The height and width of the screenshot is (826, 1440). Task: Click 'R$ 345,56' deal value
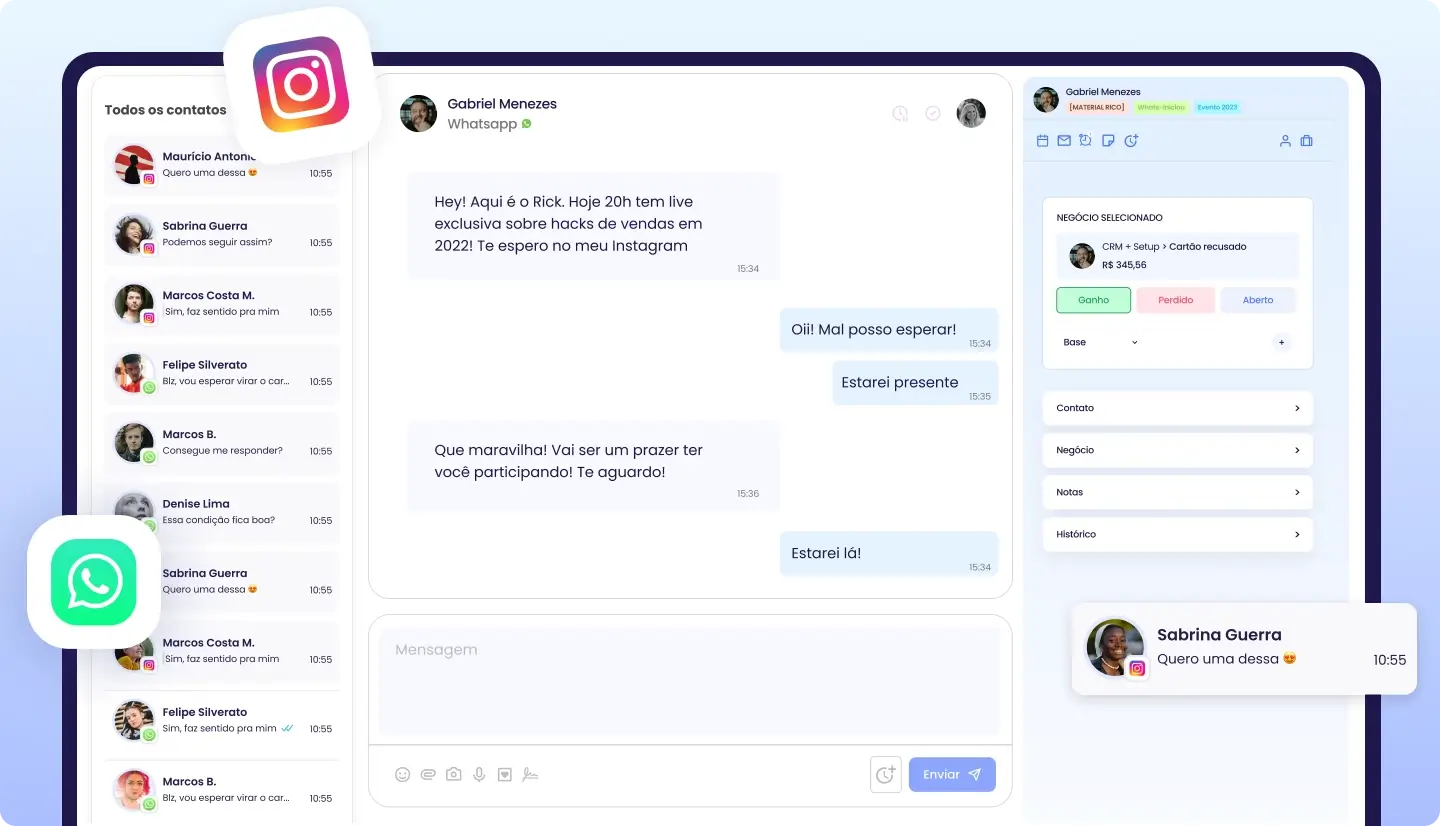coord(1124,265)
